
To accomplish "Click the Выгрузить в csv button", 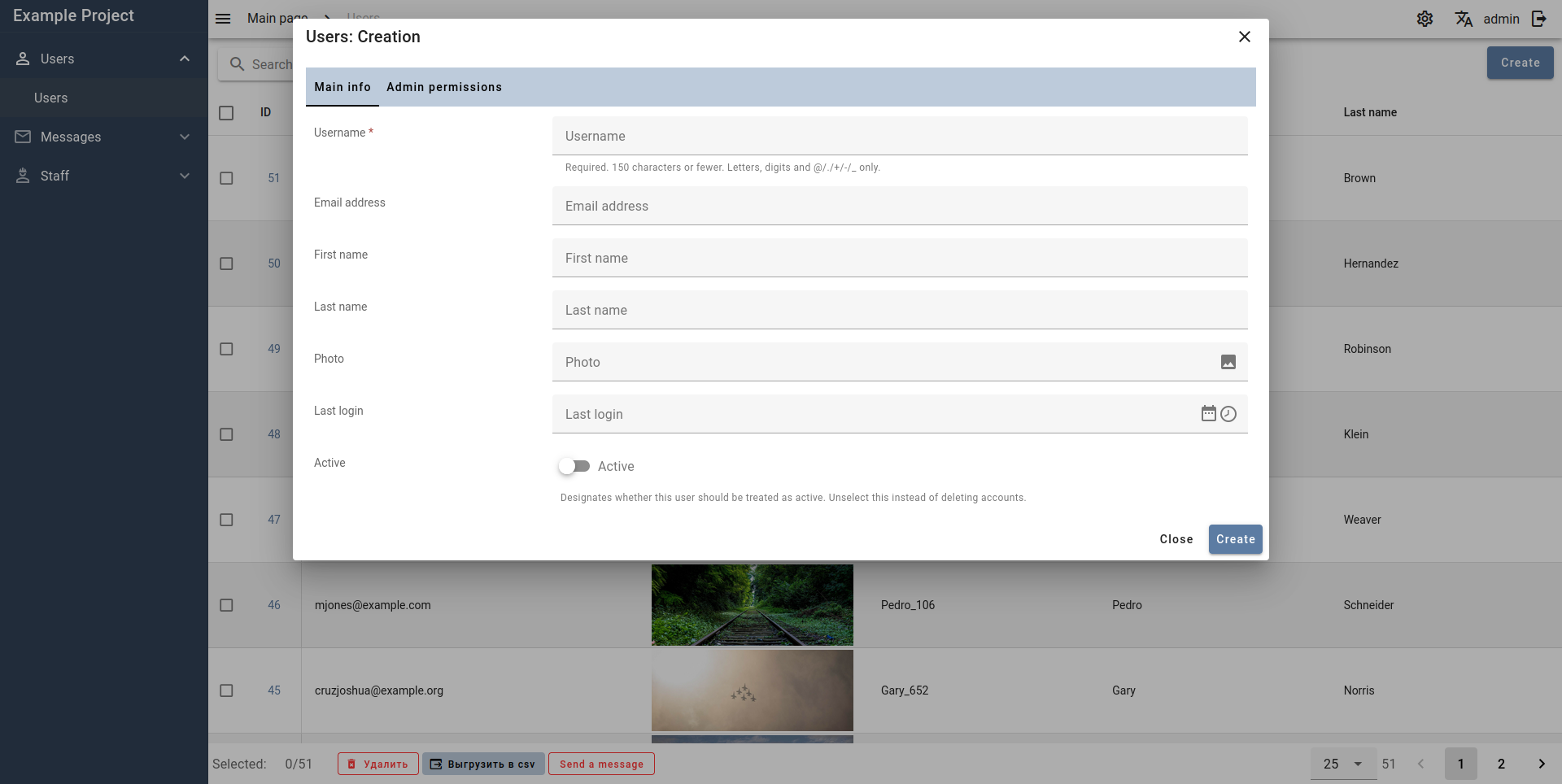I will click(483, 764).
